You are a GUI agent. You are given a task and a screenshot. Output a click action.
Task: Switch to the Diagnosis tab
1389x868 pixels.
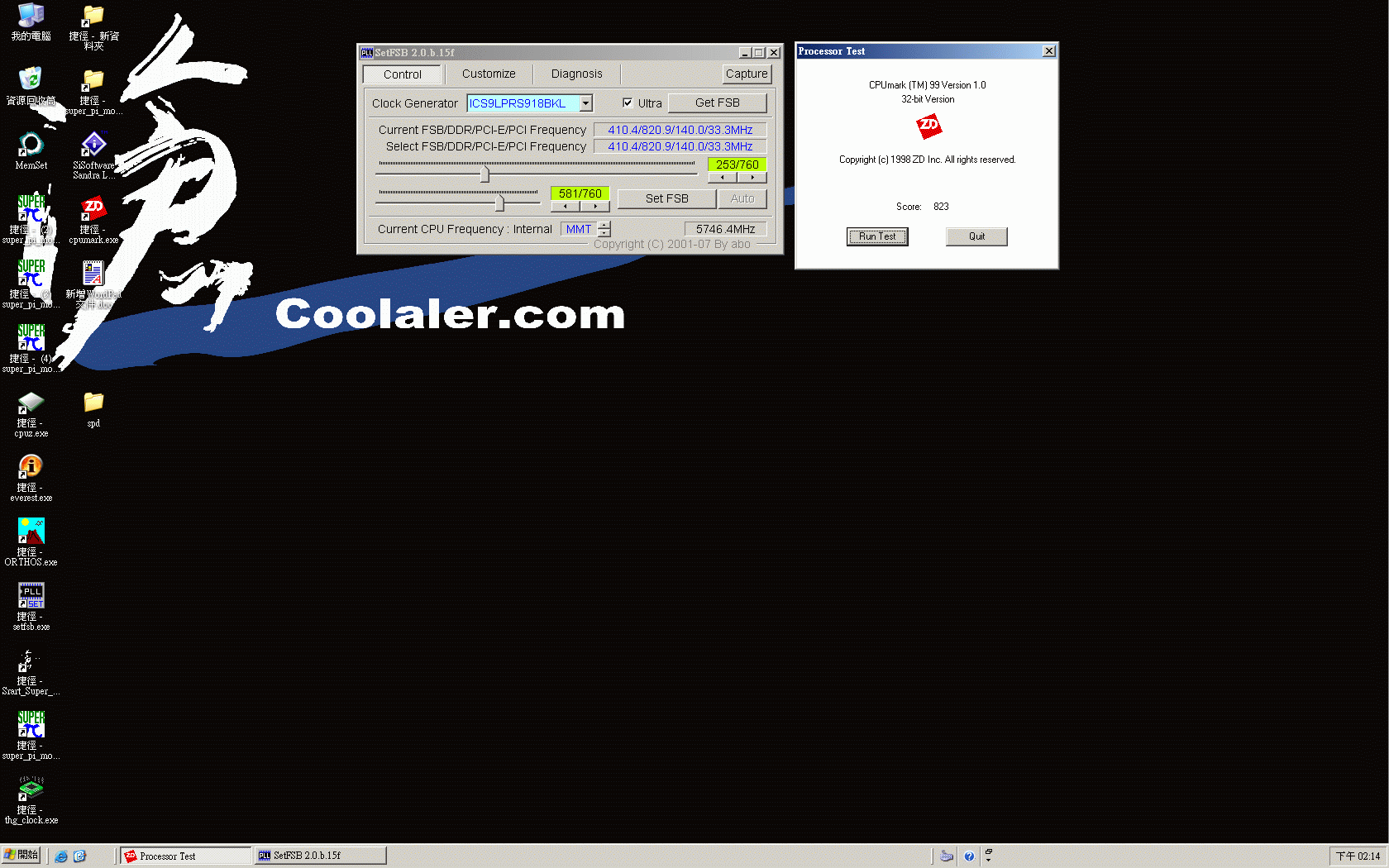pyautogui.click(x=576, y=74)
